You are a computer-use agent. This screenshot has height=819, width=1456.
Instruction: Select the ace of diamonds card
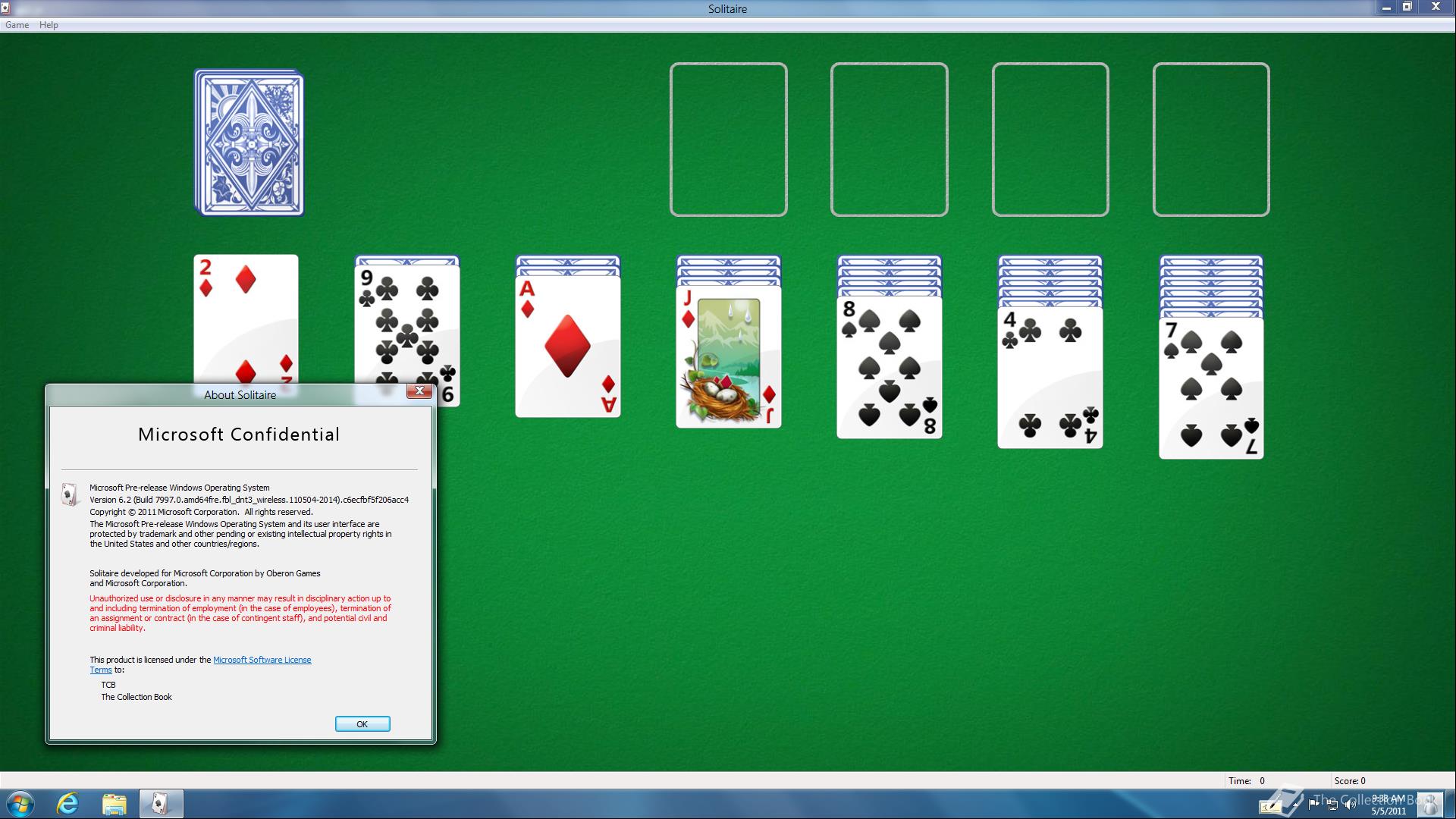click(x=568, y=347)
